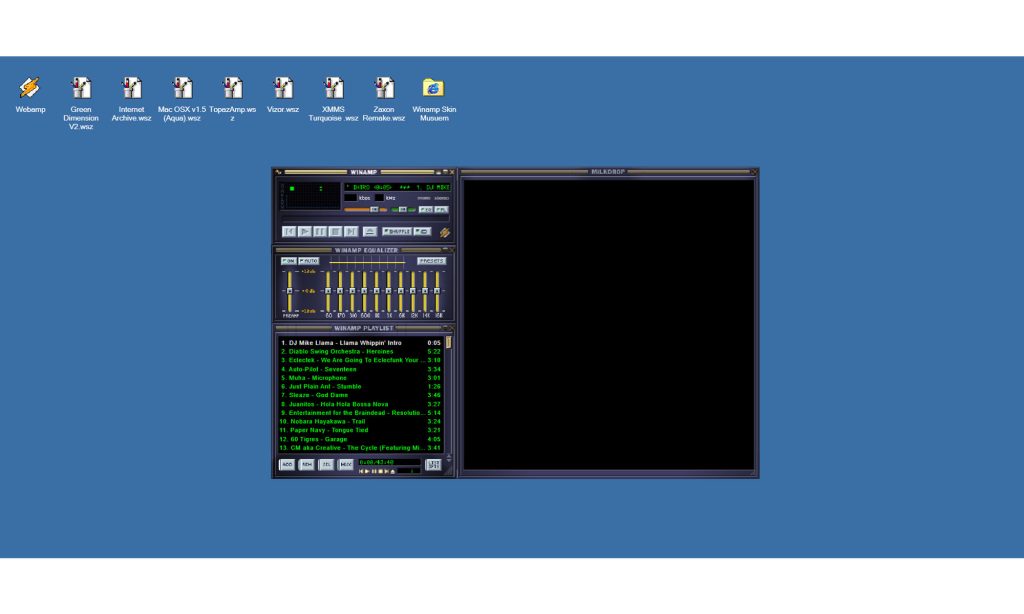Image resolution: width=1024 pixels, height=614 pixels.
Task: Select track 13 CM aka Creative - The Cycle
Action: (360, 447)
